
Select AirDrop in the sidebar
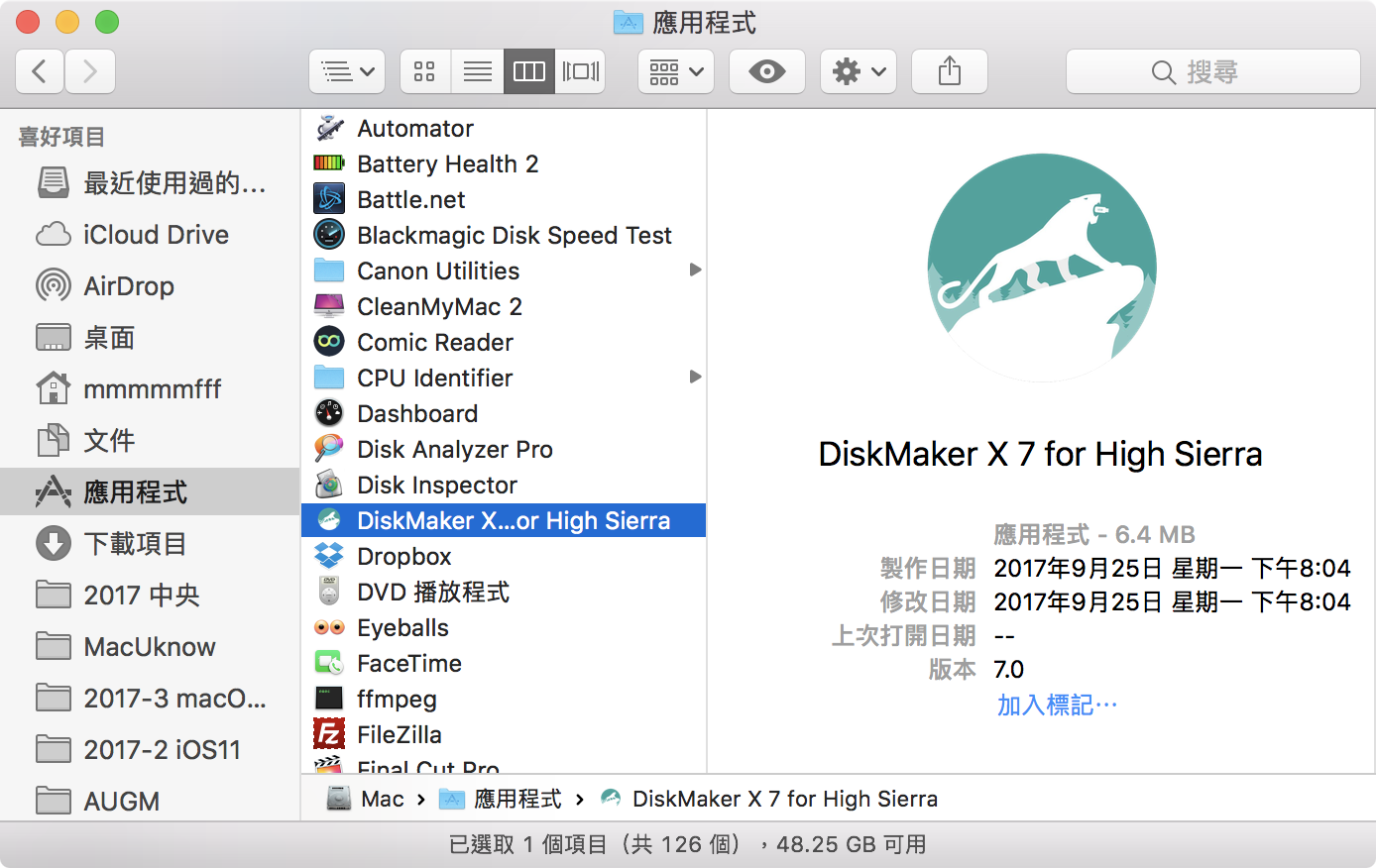150,286
